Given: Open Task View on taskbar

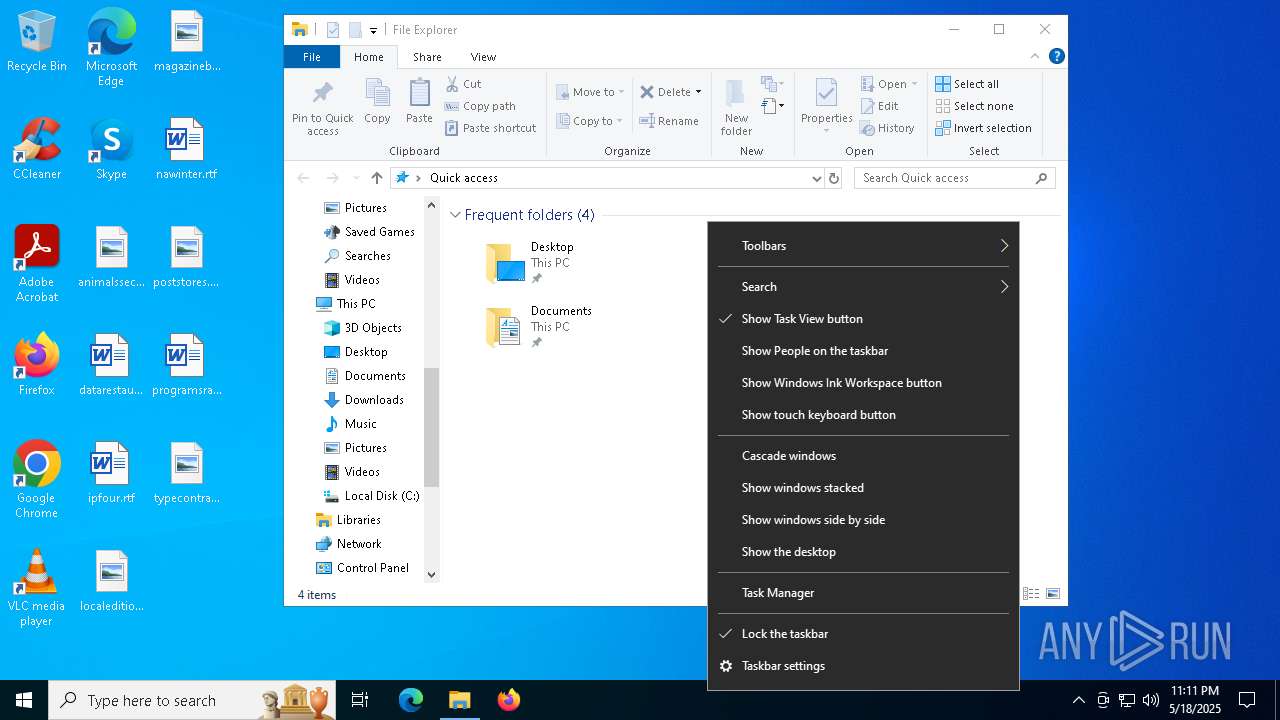Looking at the screenshot, I should pos(360,700).
